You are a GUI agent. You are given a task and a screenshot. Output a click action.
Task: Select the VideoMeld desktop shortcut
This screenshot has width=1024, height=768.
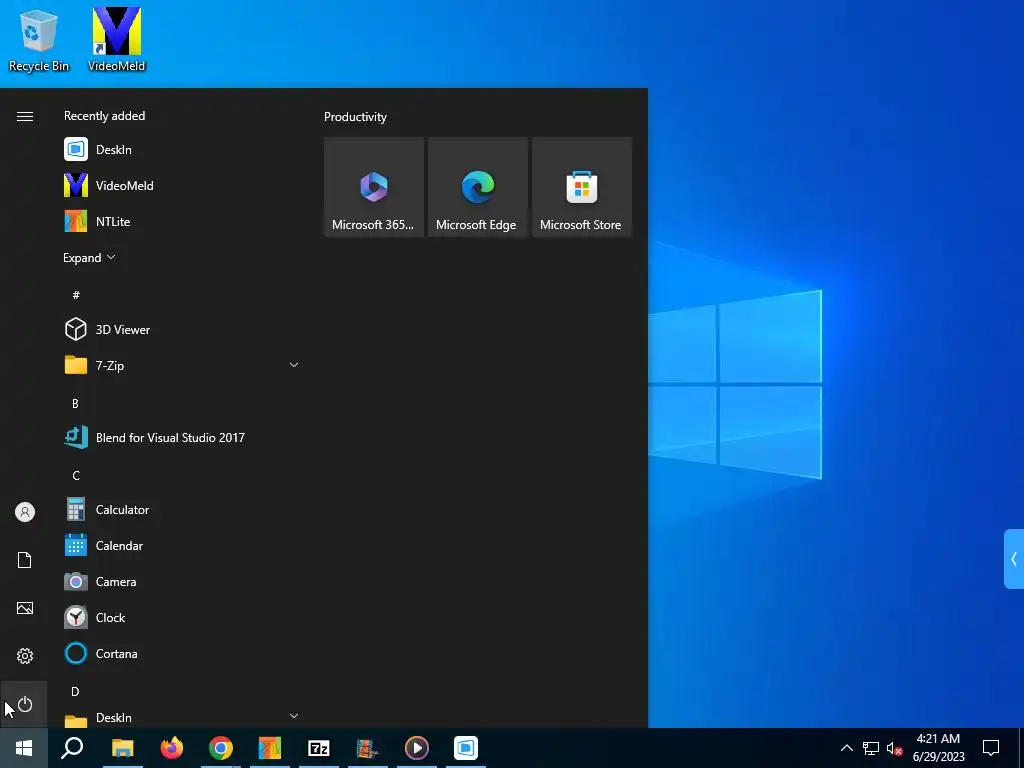pos(117,40)
